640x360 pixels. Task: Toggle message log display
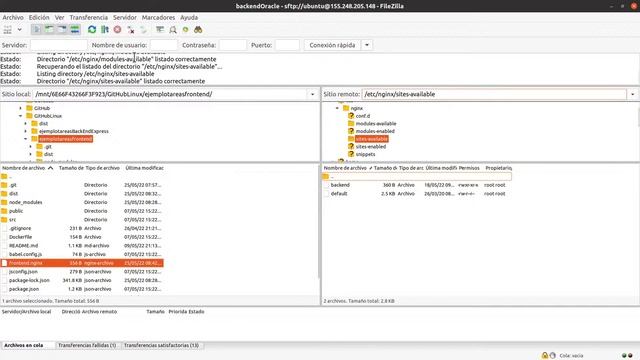36,29
